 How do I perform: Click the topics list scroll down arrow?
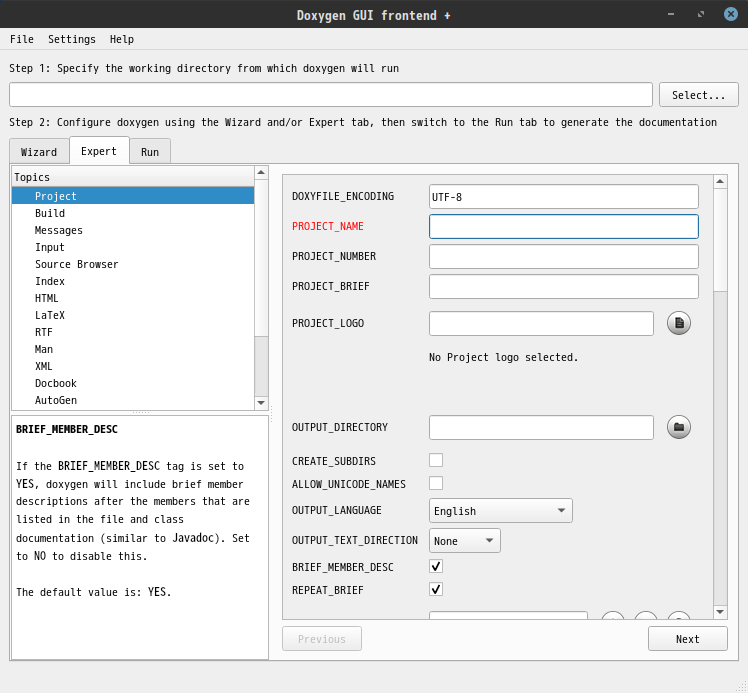coord(261,403)
